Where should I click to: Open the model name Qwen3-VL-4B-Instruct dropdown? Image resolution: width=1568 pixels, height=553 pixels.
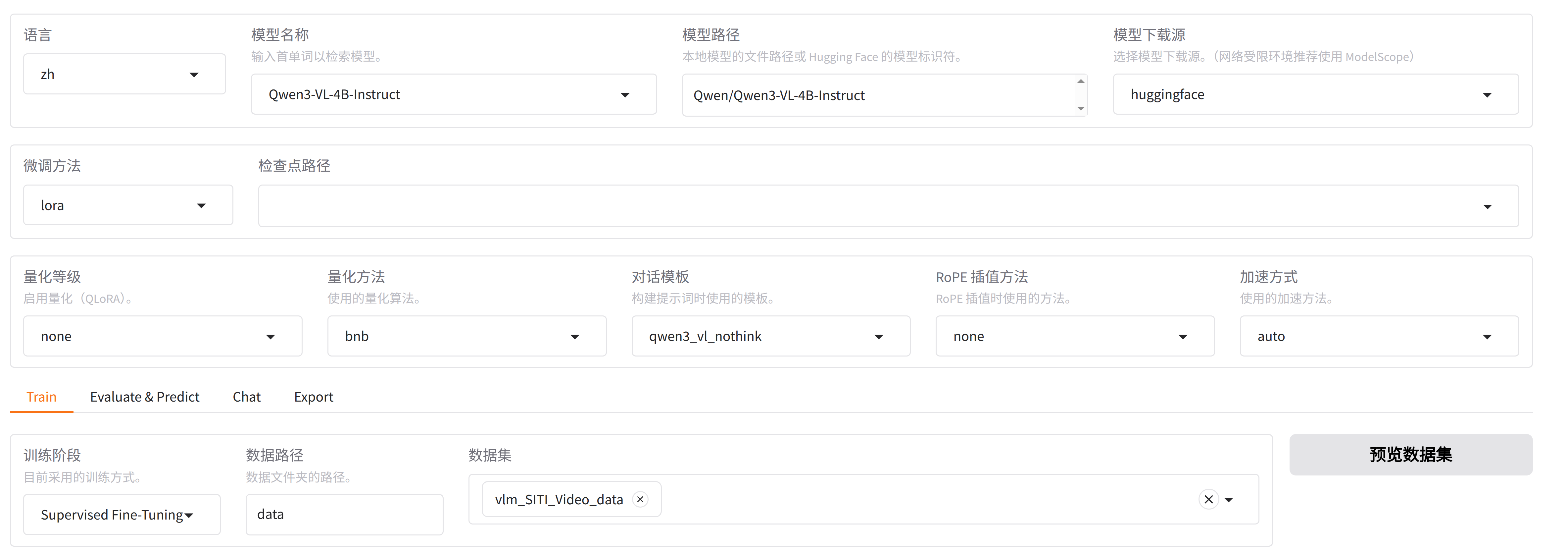click(454, 94)
